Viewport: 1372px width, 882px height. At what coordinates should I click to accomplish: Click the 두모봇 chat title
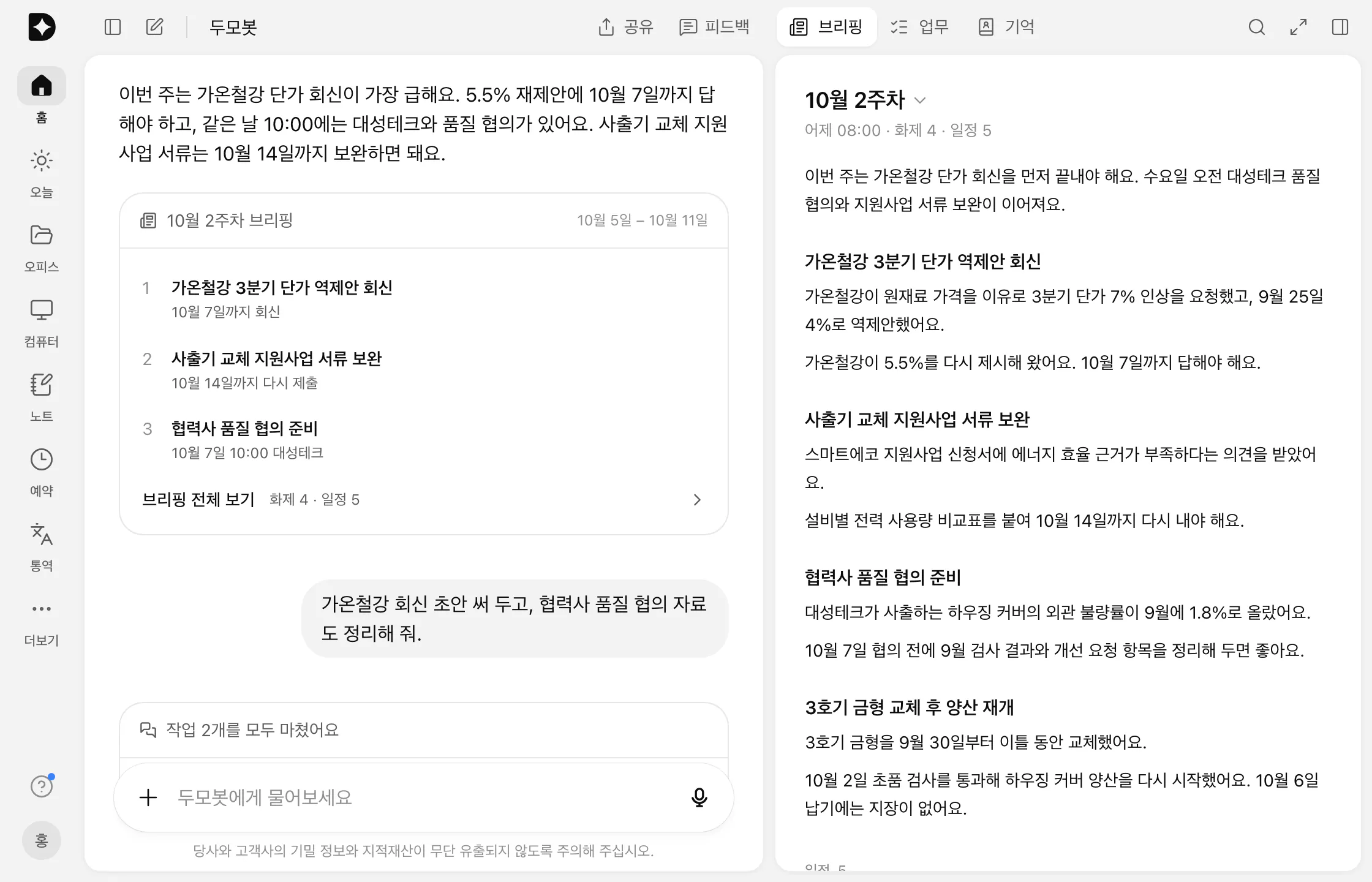[x=233, y=27]
